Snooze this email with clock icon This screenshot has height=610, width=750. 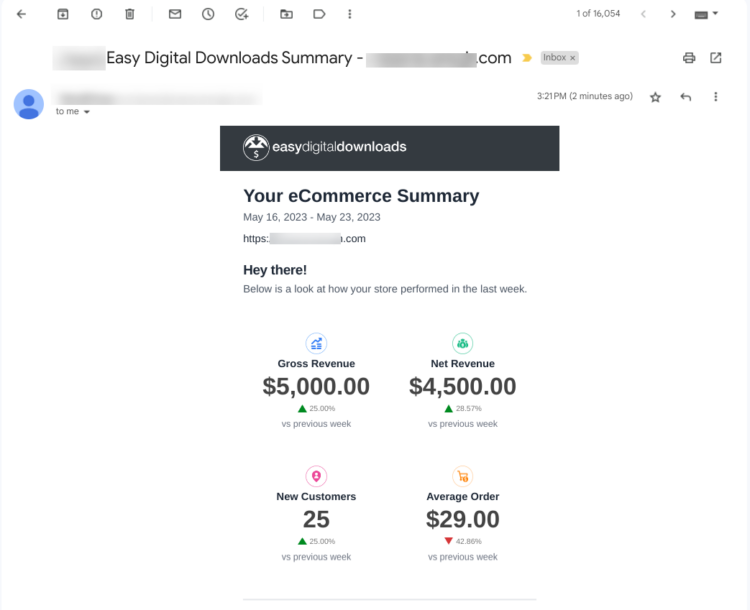(208, 14)
